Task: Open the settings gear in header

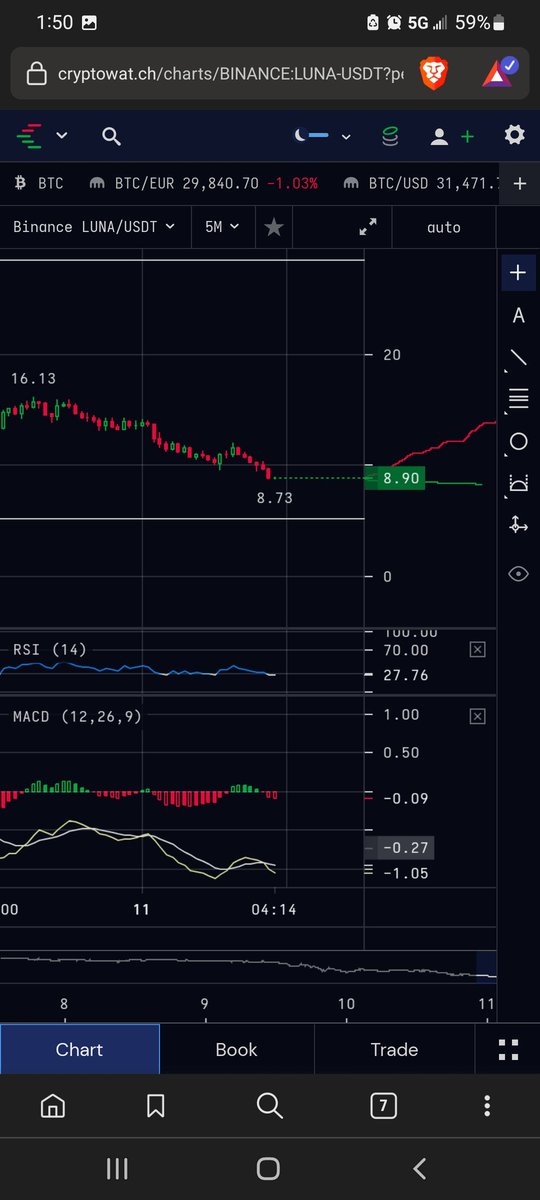Action: [514, 135]
